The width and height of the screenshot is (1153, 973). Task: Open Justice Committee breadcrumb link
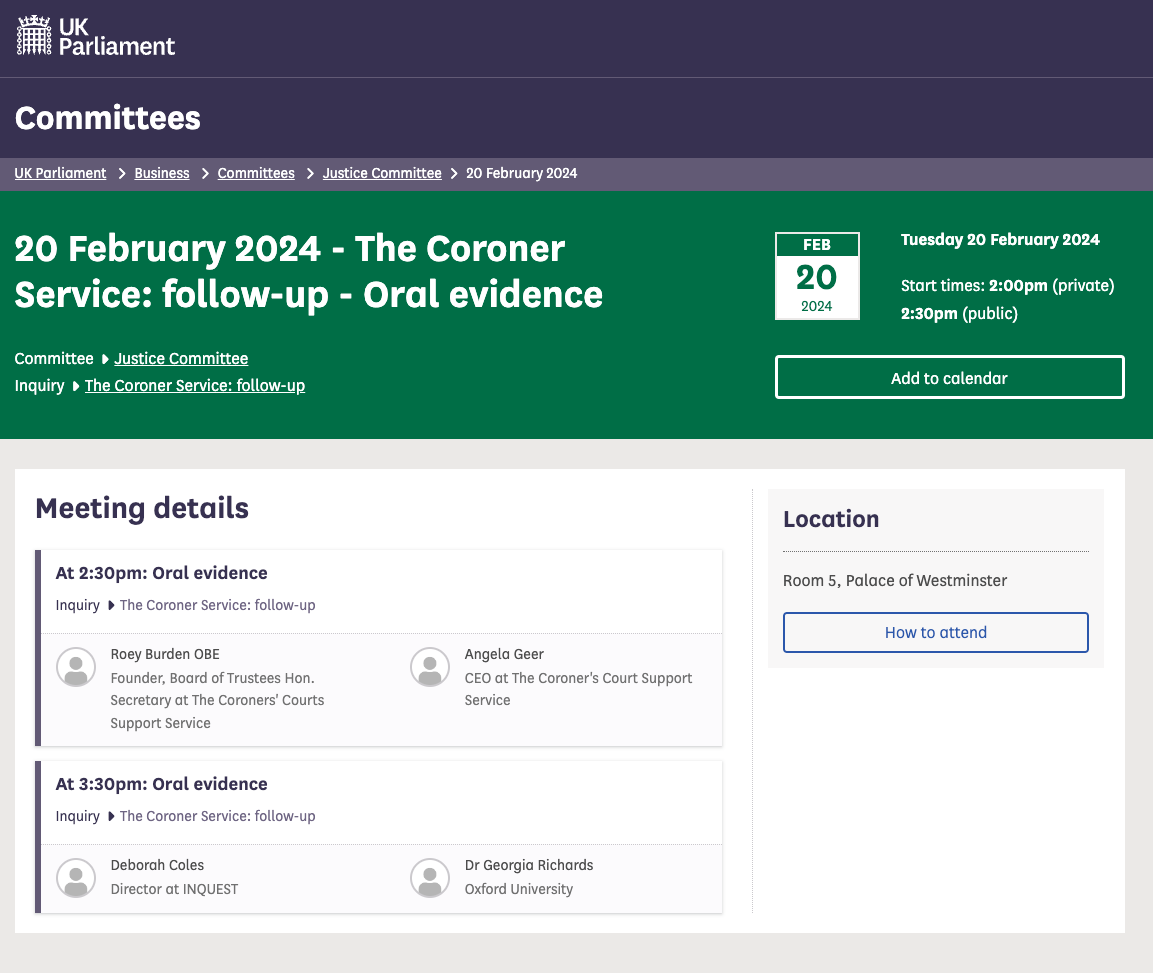(x=382, y=173)
